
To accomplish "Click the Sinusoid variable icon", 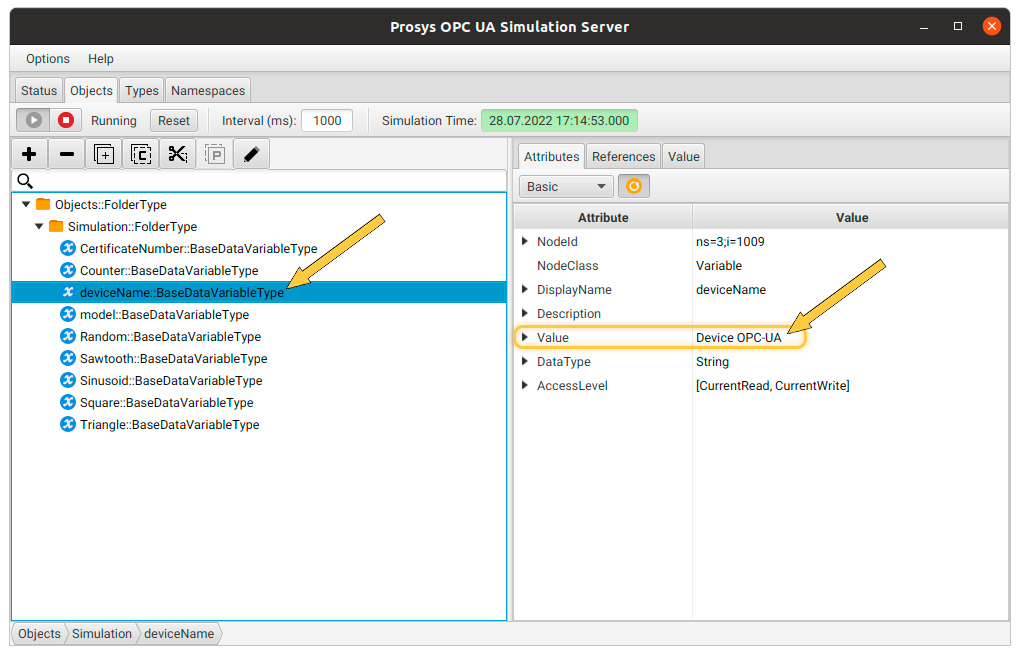I will 68,380.
